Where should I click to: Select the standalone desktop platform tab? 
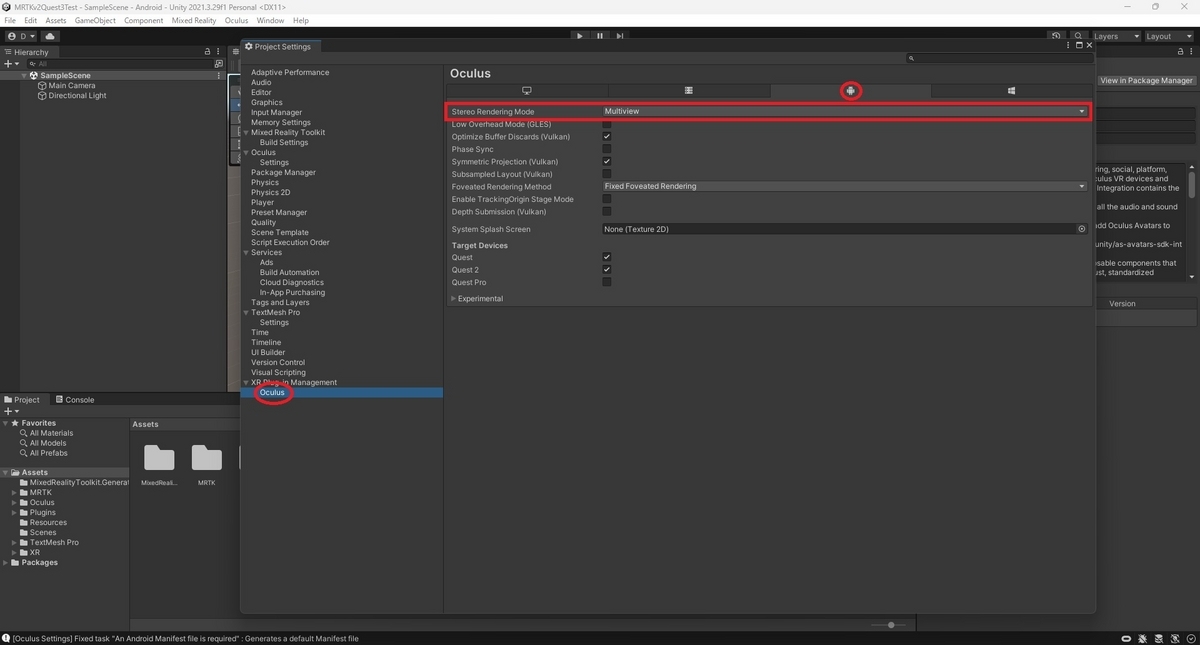527,90
